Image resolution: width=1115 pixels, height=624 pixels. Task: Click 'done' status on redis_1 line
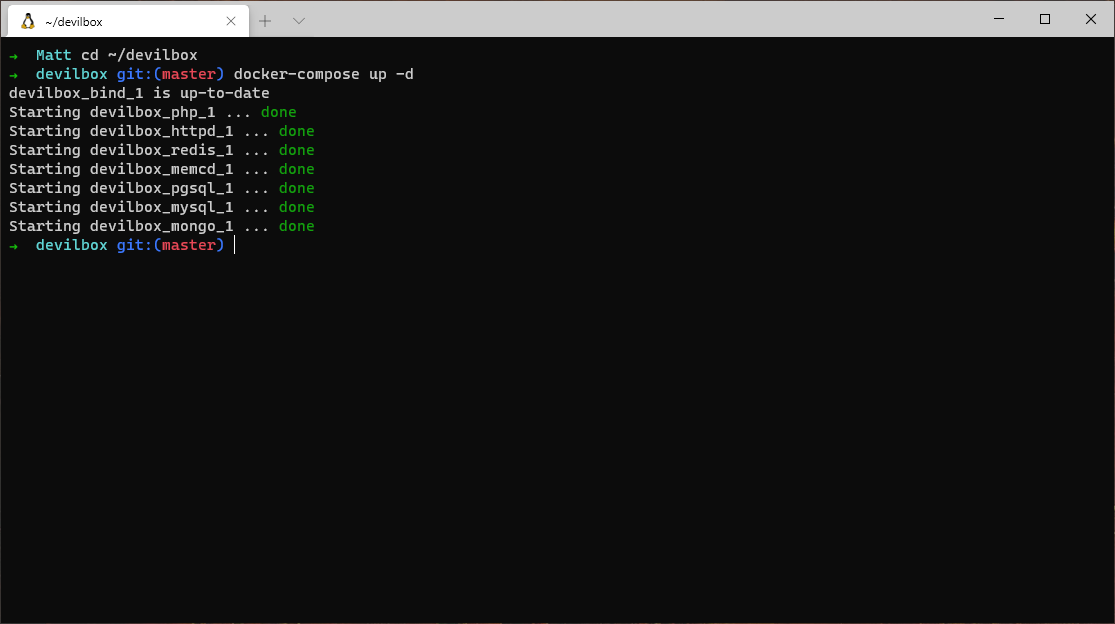[x=297, y=151]
